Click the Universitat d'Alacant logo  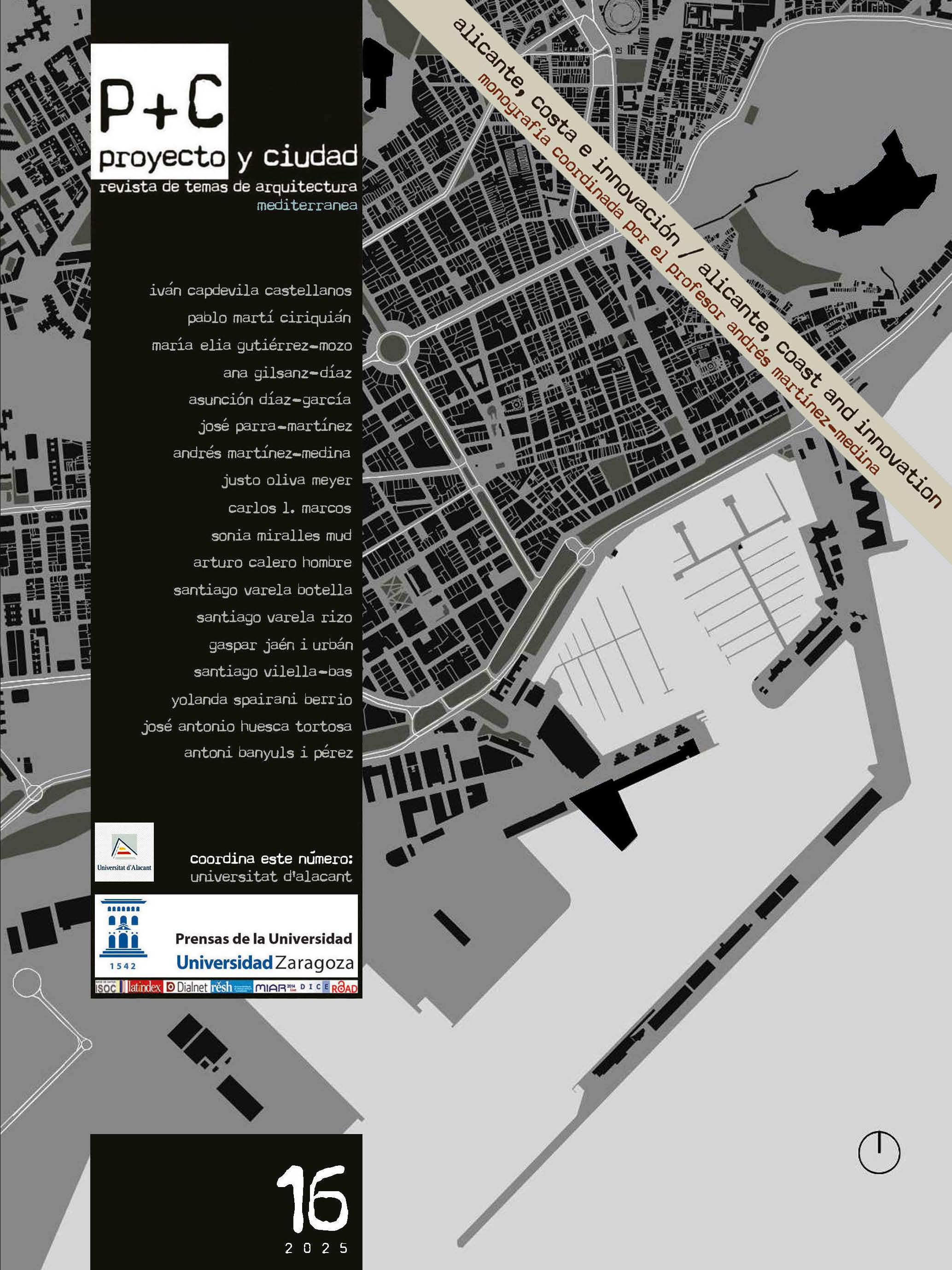[x=124, y=852]
